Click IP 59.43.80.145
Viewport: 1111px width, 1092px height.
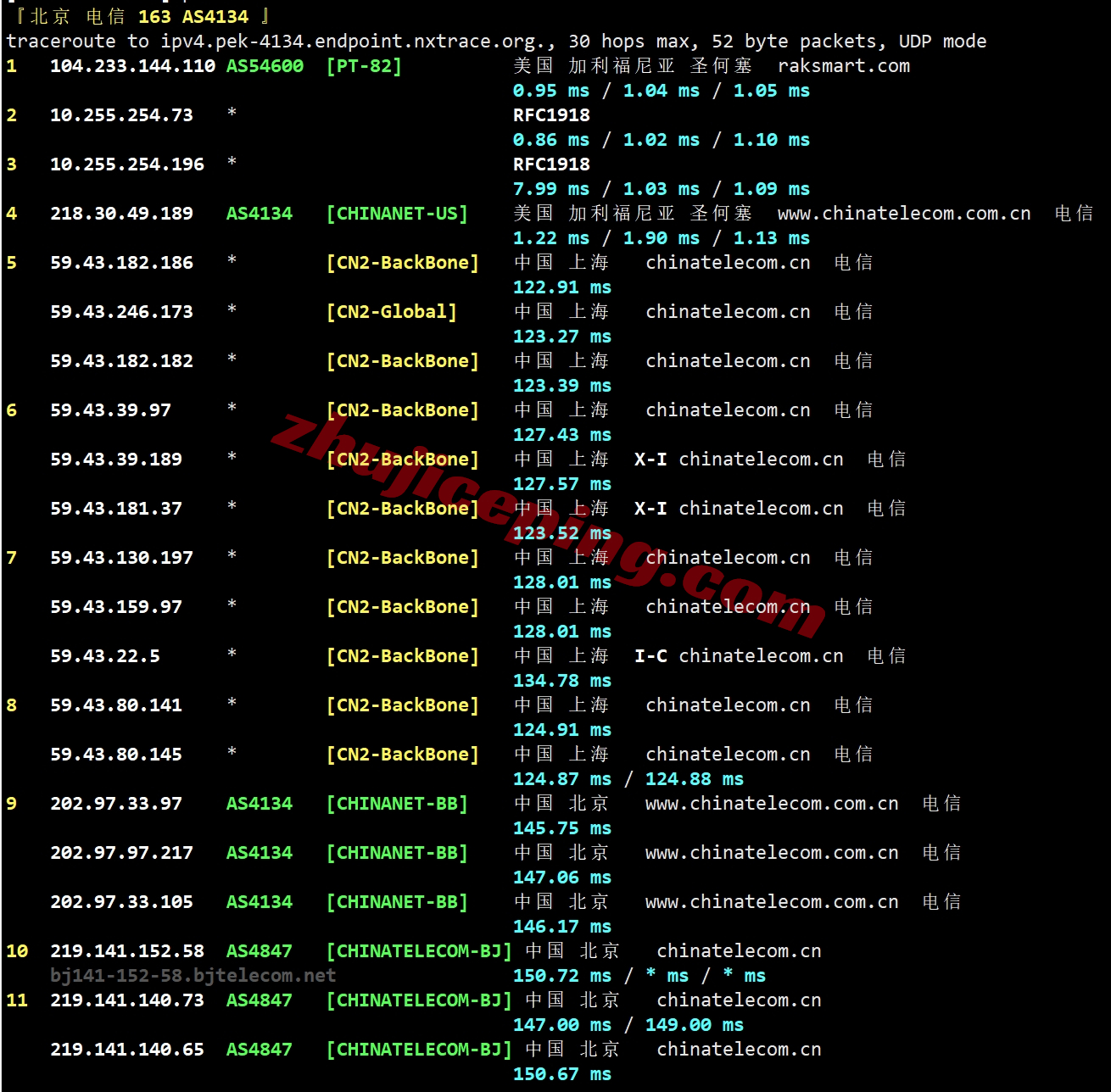coord(116,755)
